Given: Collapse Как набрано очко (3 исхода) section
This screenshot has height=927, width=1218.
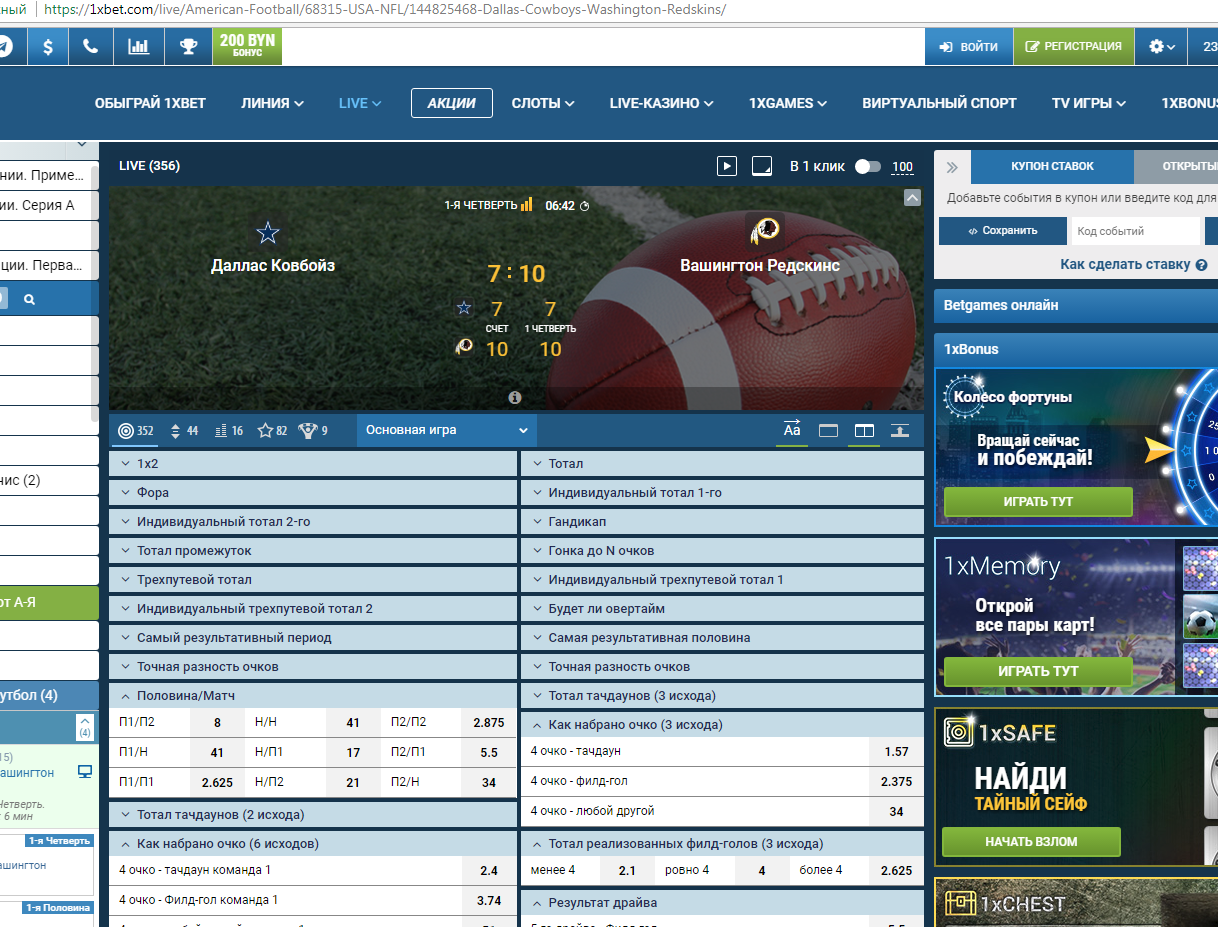Looking at the screenshot, I should click(722, 725).
